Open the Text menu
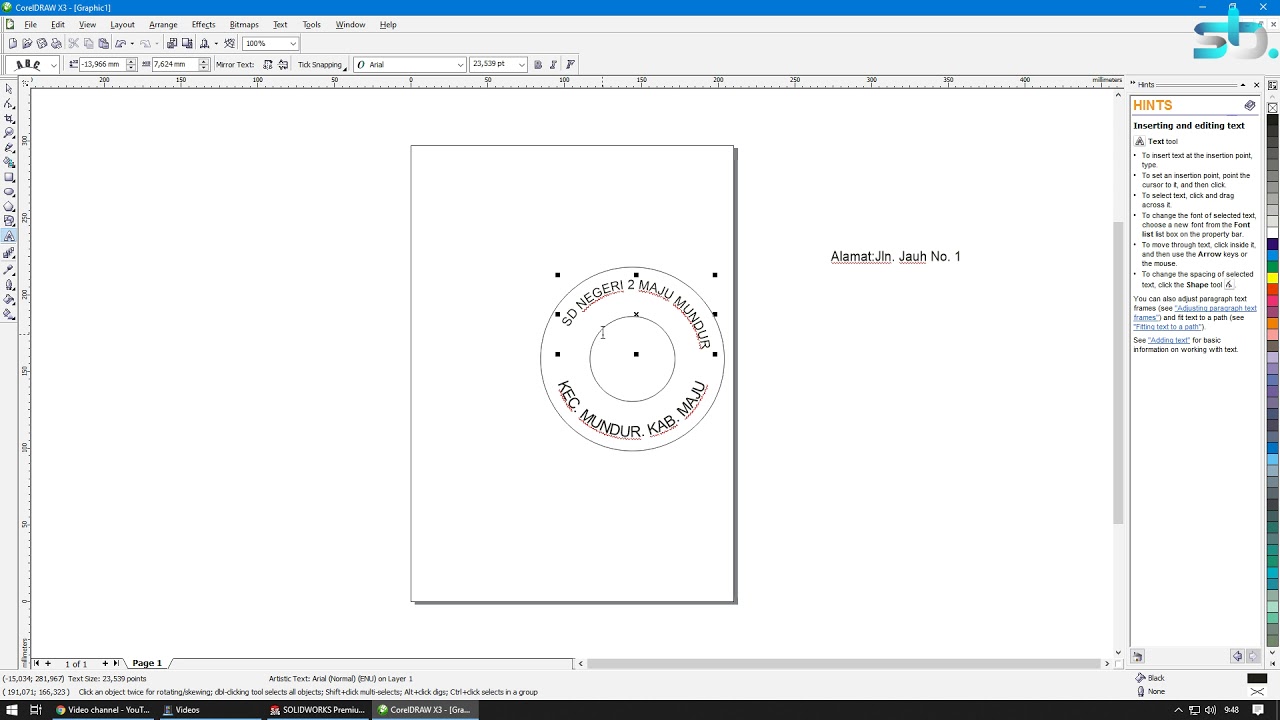The width and height of the screenshot is (1280, 720). pyautogui.click(x=280, y=24)
